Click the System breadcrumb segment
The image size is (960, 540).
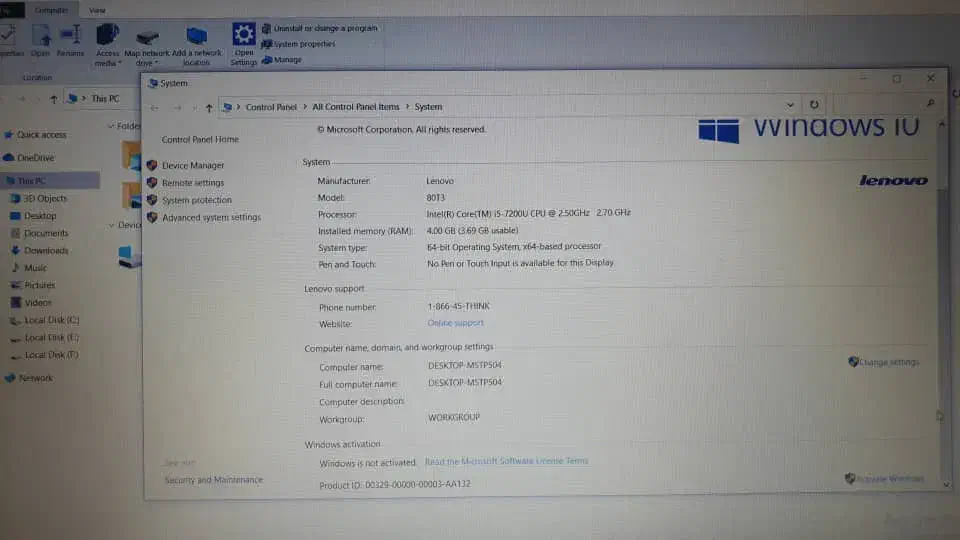click(x=428, y=107)
